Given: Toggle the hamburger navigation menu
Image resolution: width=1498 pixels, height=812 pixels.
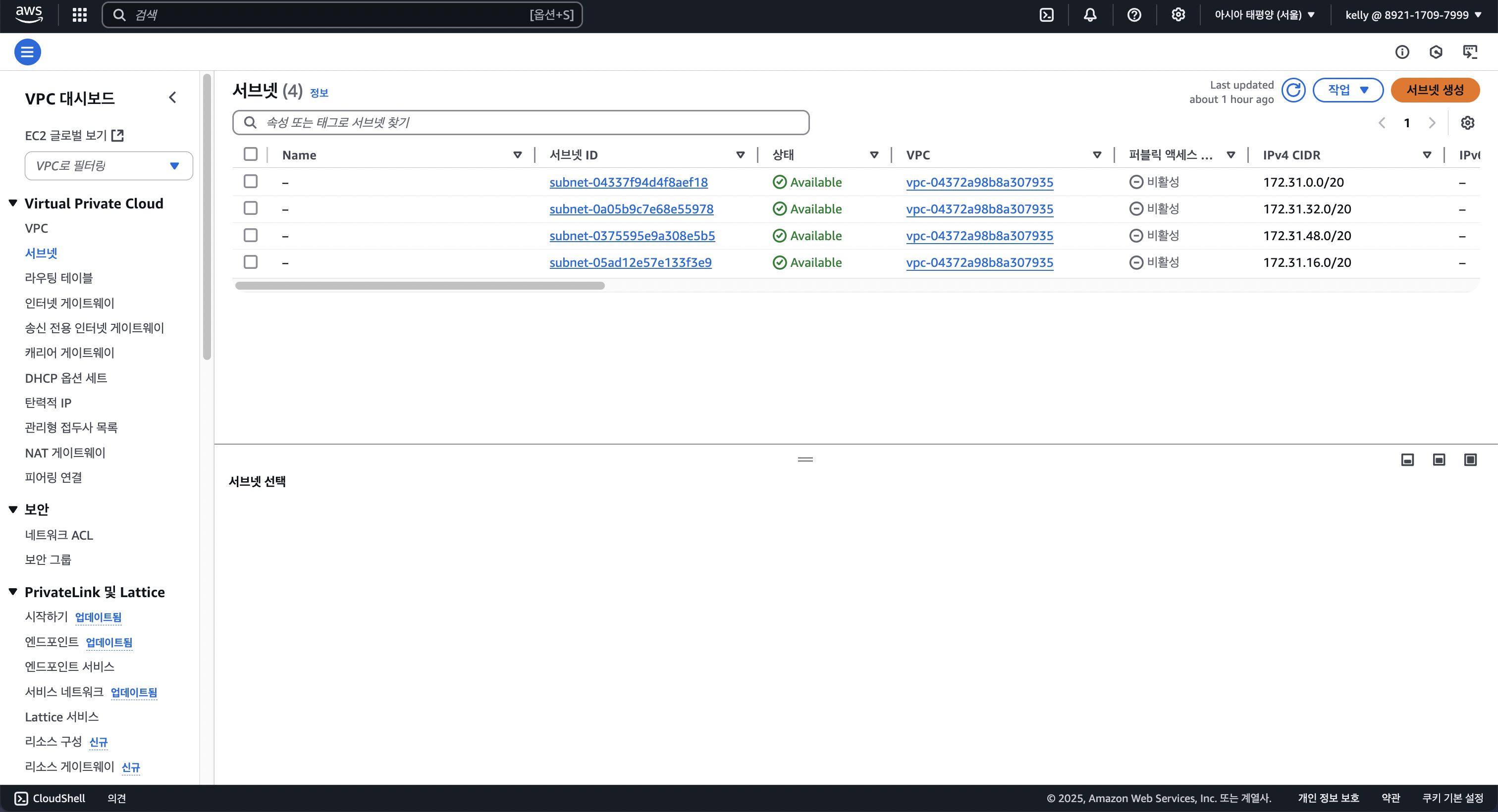Looking at the screenshot, I should pos(27,52).
